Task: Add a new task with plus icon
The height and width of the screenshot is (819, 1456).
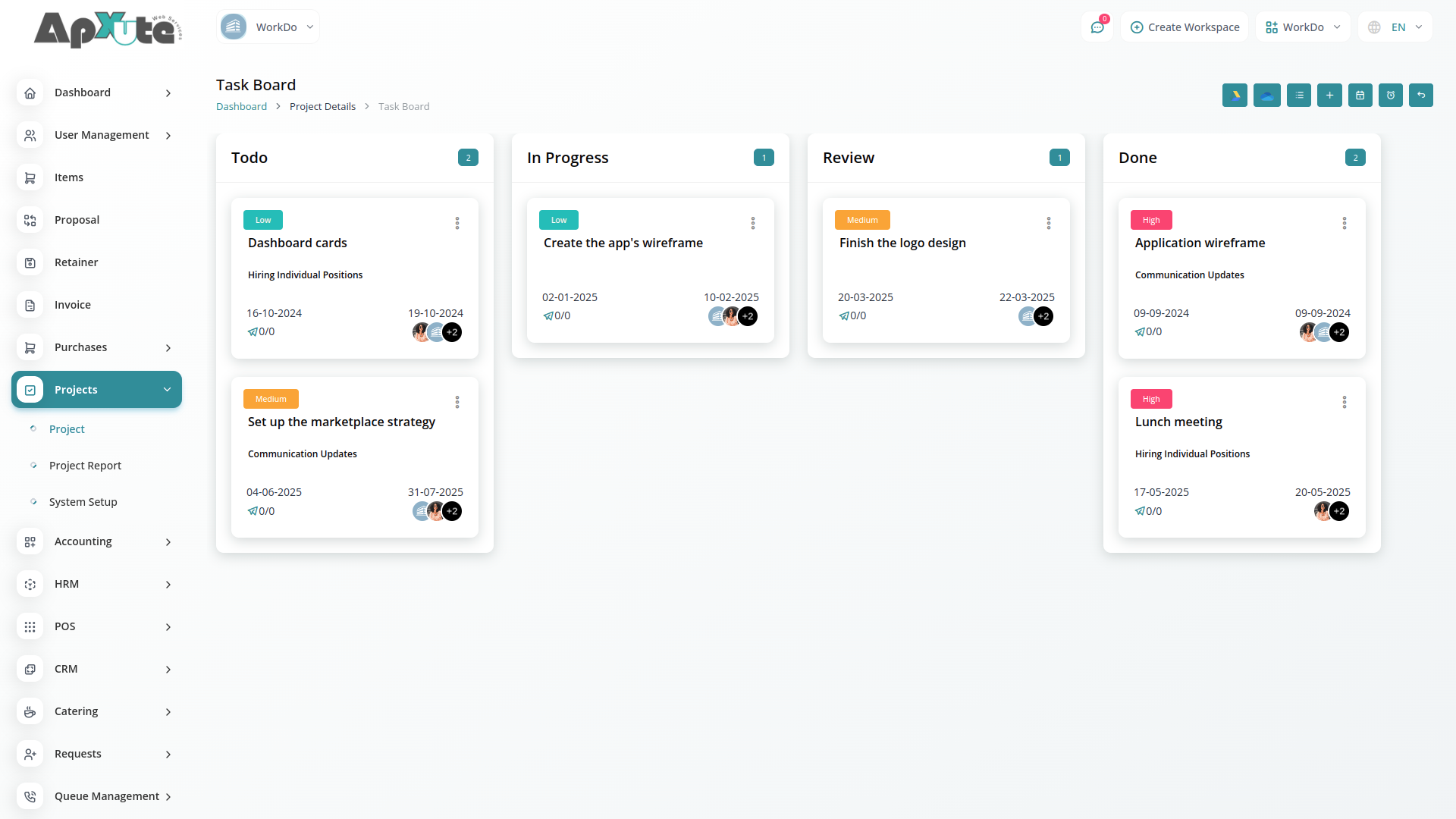Action: [x=1329, y=96]
